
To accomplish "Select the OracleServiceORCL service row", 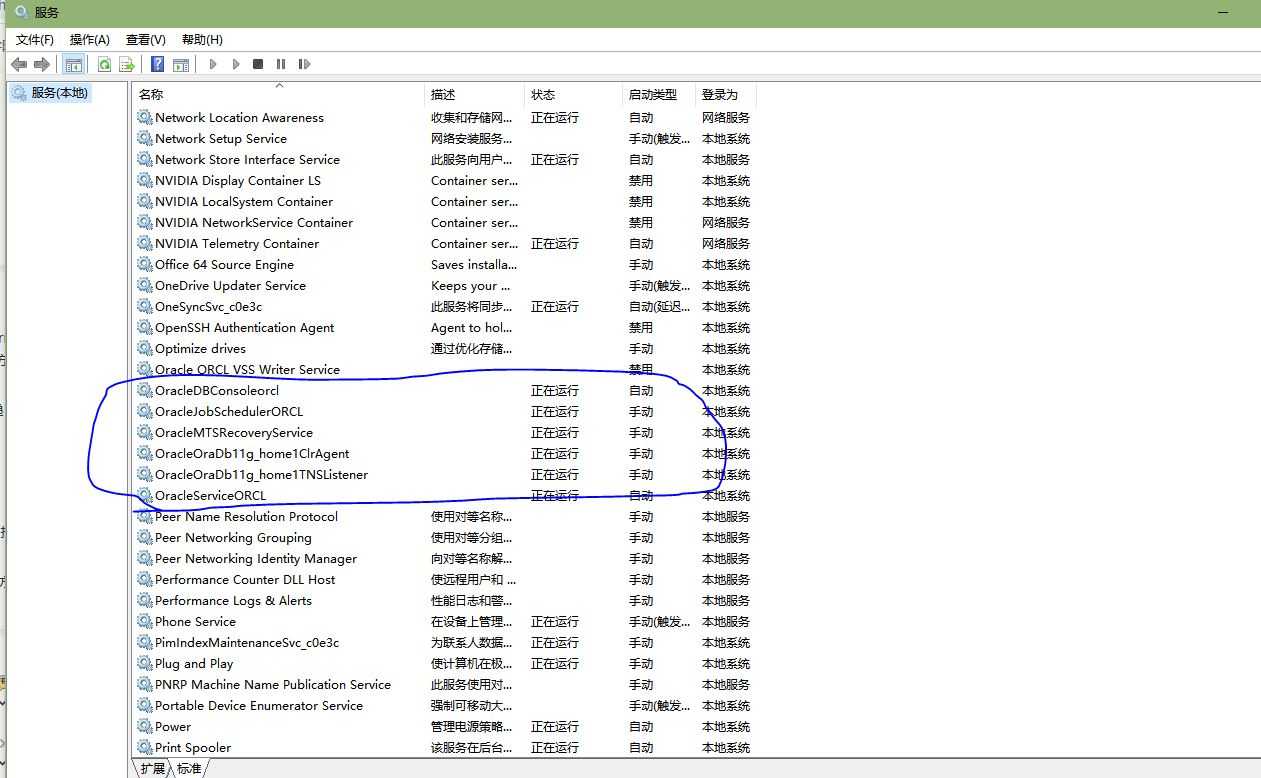I will pos(445,495).
